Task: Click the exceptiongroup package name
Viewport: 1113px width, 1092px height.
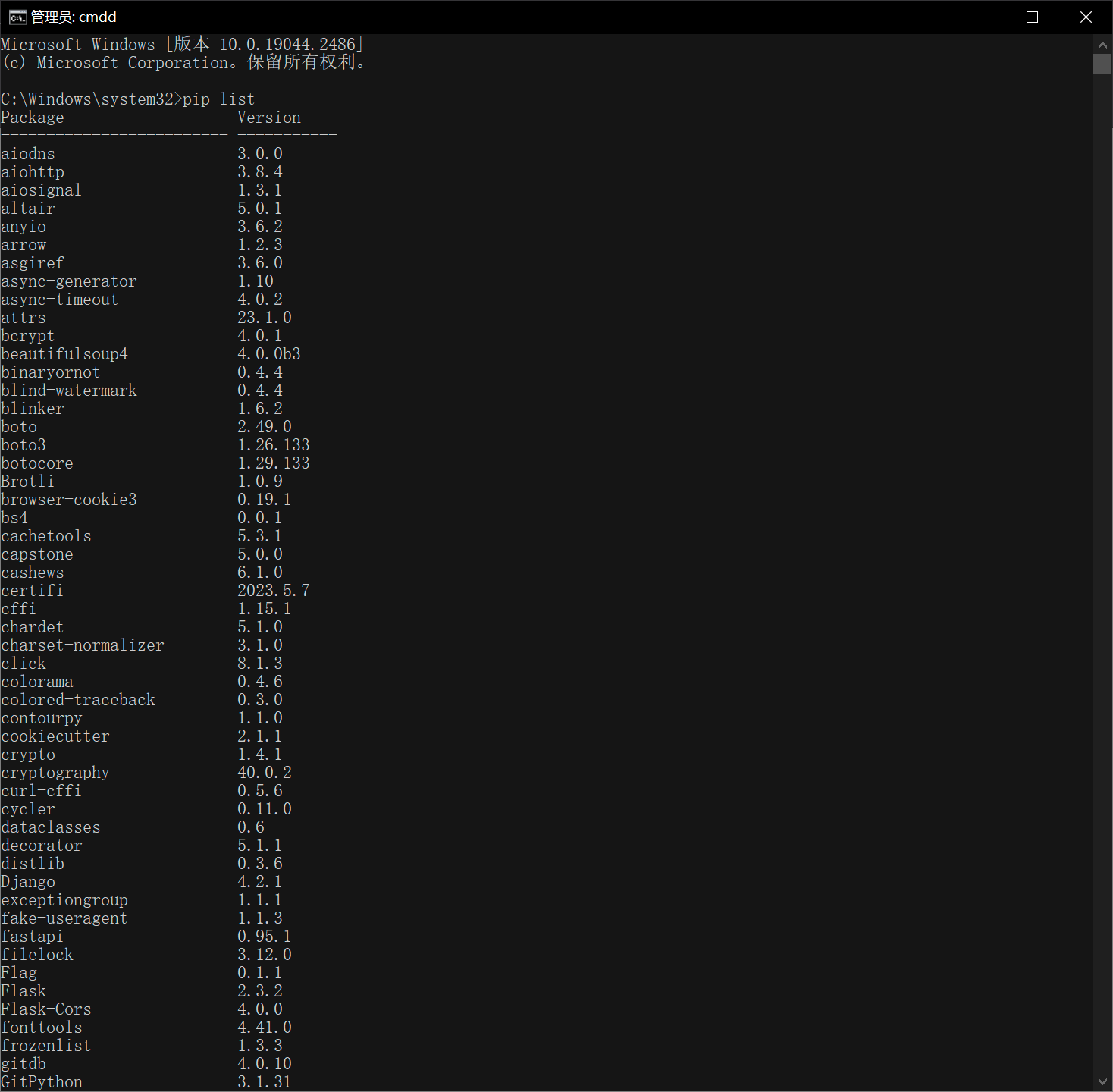Action: (64, 900)
